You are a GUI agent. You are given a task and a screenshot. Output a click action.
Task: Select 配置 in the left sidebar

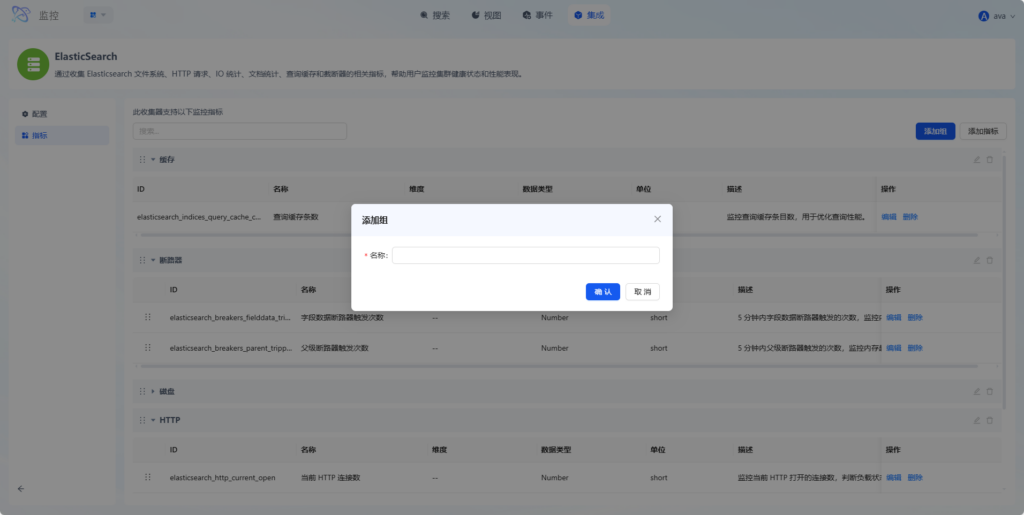pos(62,114)
